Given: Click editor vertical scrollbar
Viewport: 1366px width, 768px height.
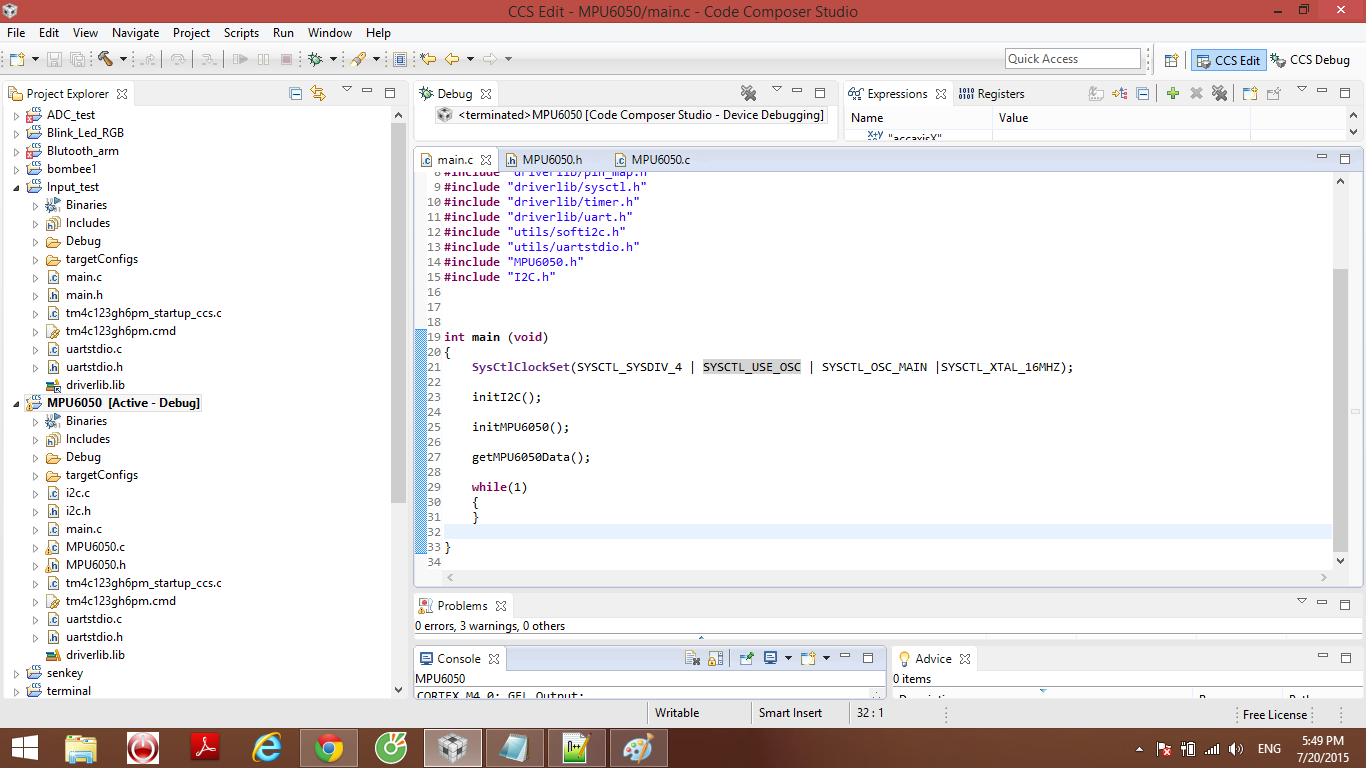Looking at the screenshot, I should (1340, 410).
